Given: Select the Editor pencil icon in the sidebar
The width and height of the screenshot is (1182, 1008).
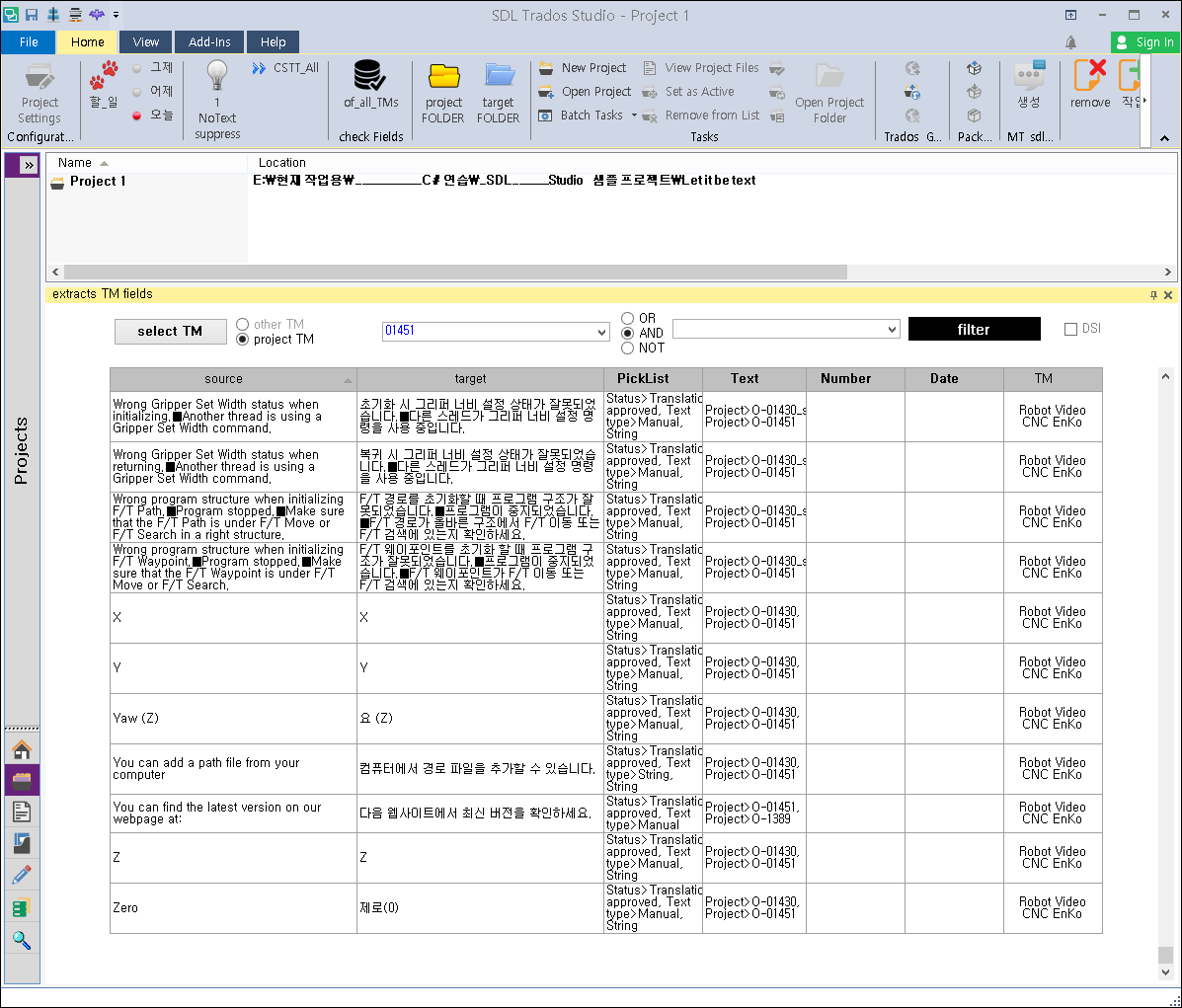Looking at the screenshot, I should point(22,874).
